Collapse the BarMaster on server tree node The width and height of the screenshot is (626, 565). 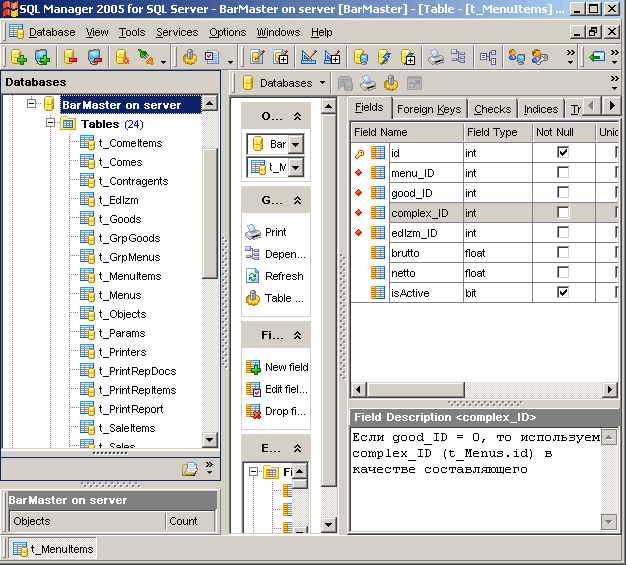pyautogui.click(x=31, y=104)
